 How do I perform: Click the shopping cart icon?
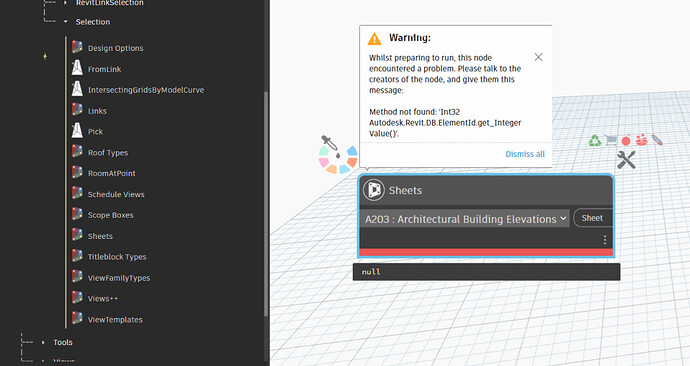tap(611, 140)
